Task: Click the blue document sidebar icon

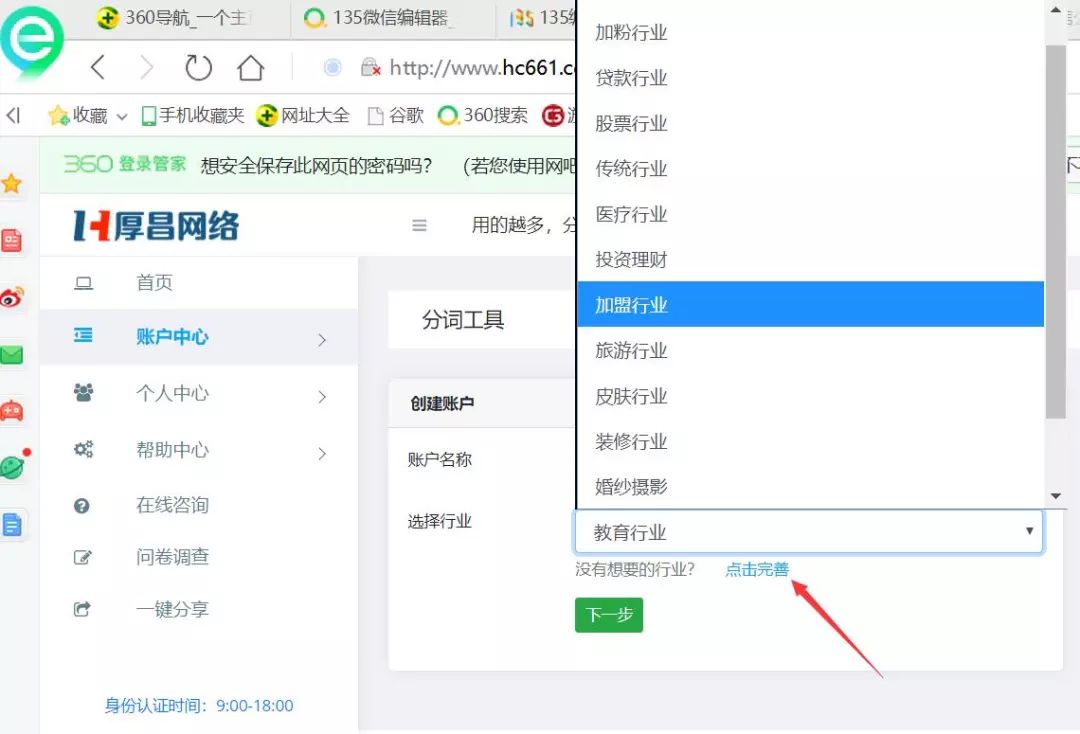Action: click(x=12, y=525)
